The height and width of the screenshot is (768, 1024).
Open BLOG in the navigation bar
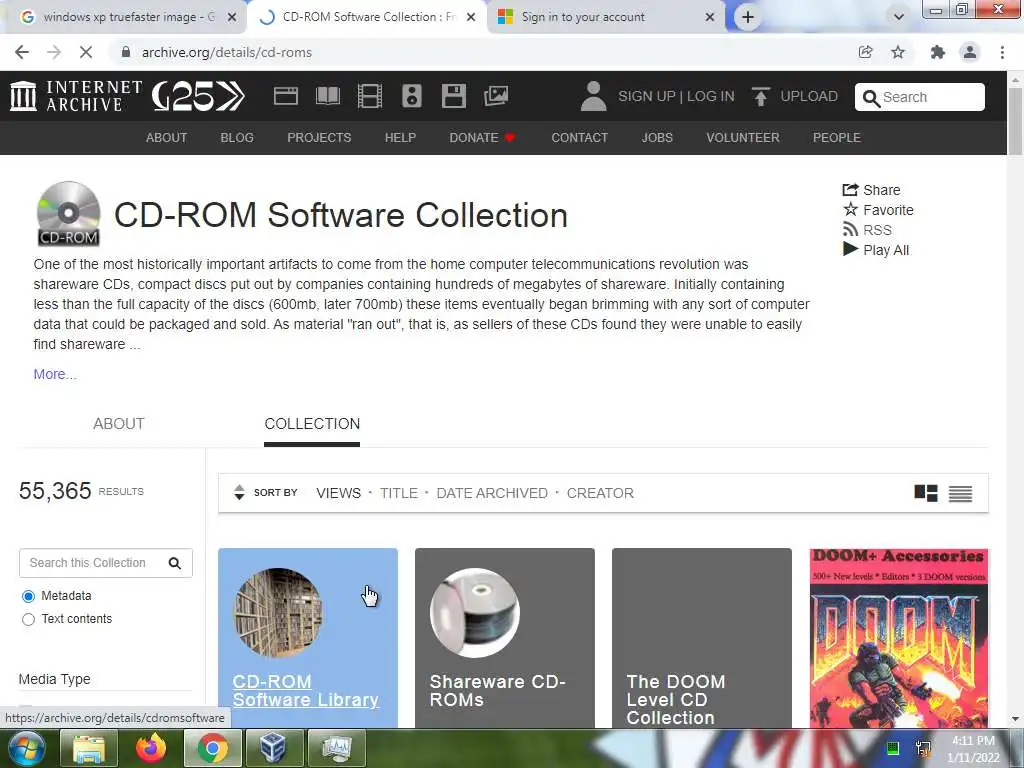[237, 138]
